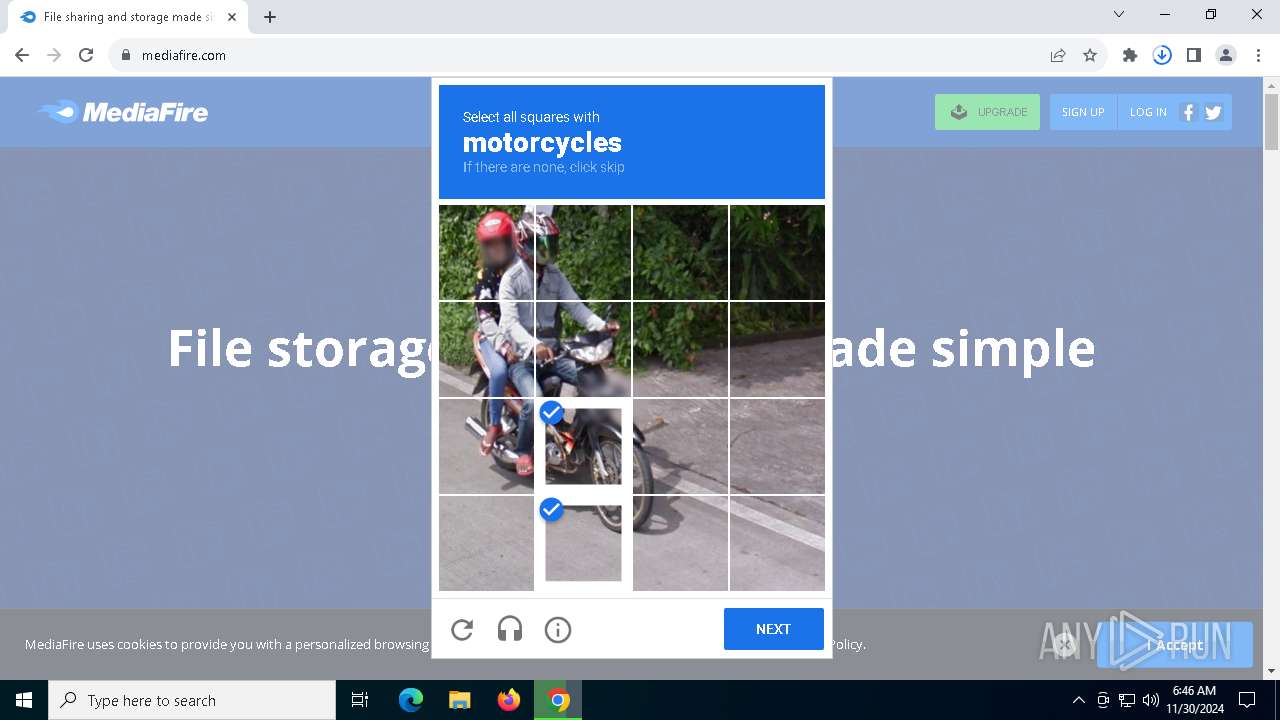Image resolution: width=1280 pixels, height=720 pixels.
Task: Log in with Twitter icon
Action: click(1213, 112)
